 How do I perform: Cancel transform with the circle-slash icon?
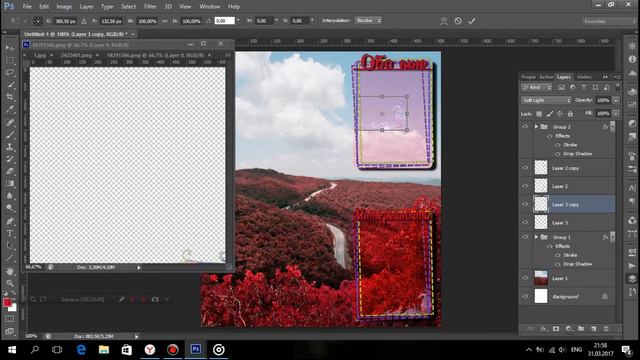pos(458,21)
